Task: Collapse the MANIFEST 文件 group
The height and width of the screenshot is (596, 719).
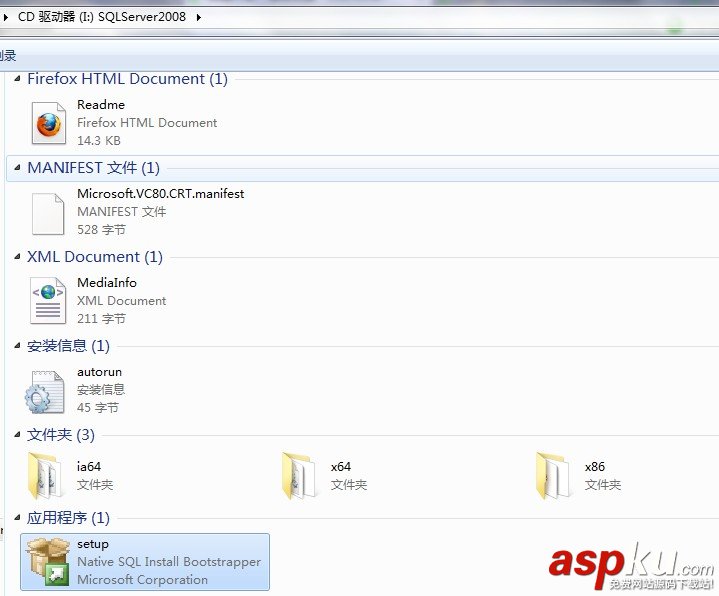Action: point(17,168)
